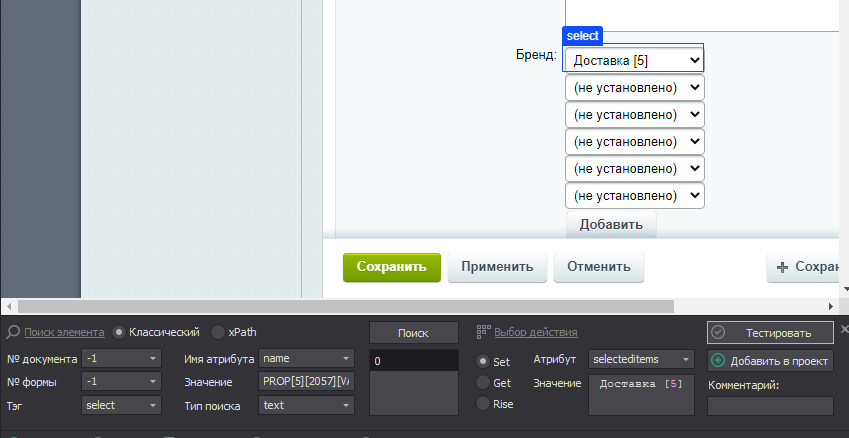Click the horizontal scrollbar right arrow
The image size is (849, 438).
(x=831, y=306)
